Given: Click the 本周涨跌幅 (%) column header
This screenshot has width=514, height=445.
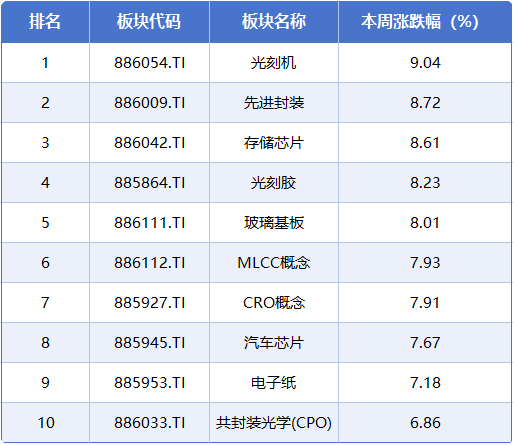Looking at the screenshot, I should click(x=420, y=22).
